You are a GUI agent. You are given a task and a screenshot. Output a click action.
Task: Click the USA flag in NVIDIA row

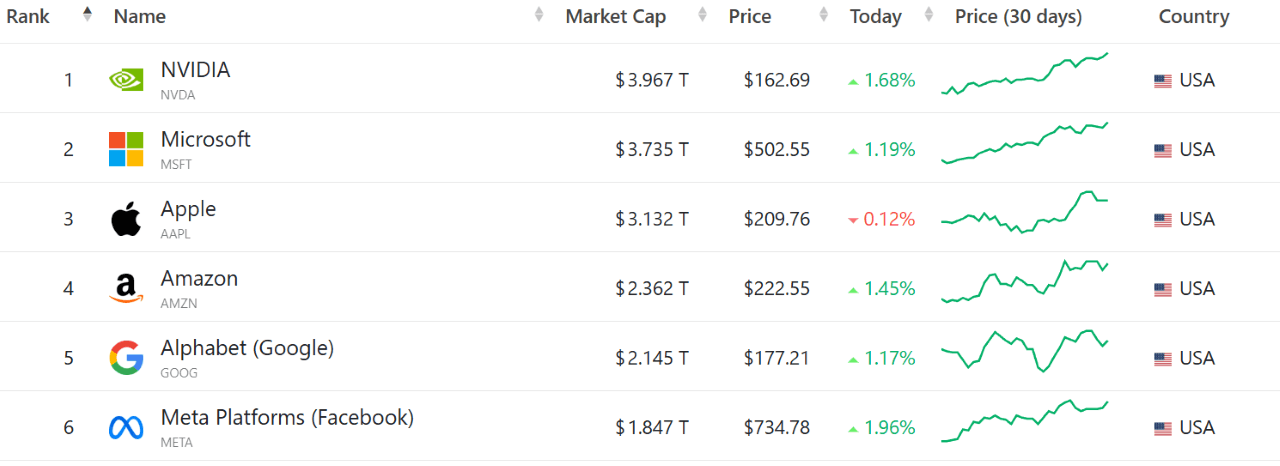1162,81
